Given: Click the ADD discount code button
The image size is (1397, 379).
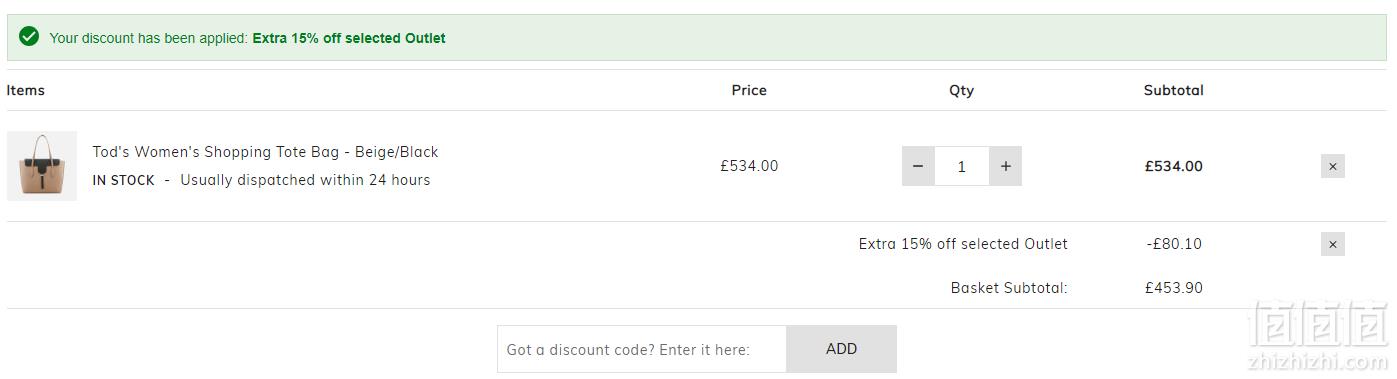Looking at the screenshot, I should tap(841, 349).
